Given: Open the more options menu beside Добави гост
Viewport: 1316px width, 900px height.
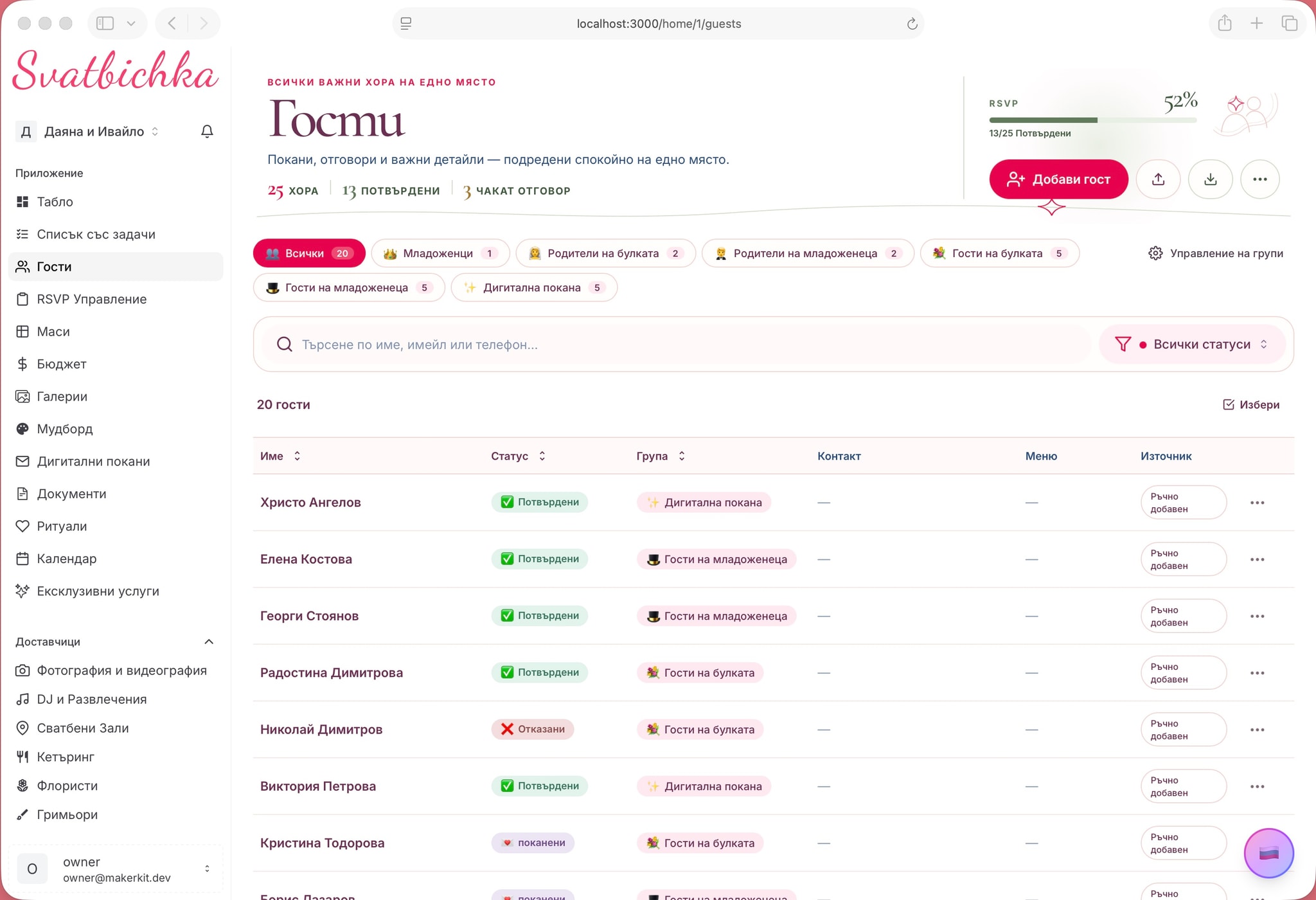Looking at the screenshot, I should [1259, 179].
